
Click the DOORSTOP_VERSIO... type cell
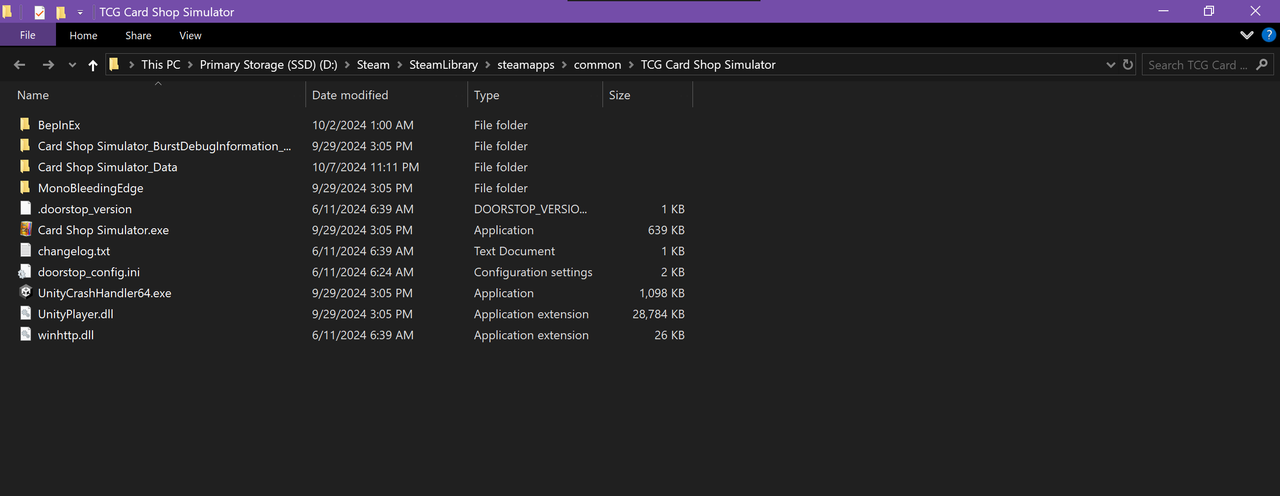[531, 209]
